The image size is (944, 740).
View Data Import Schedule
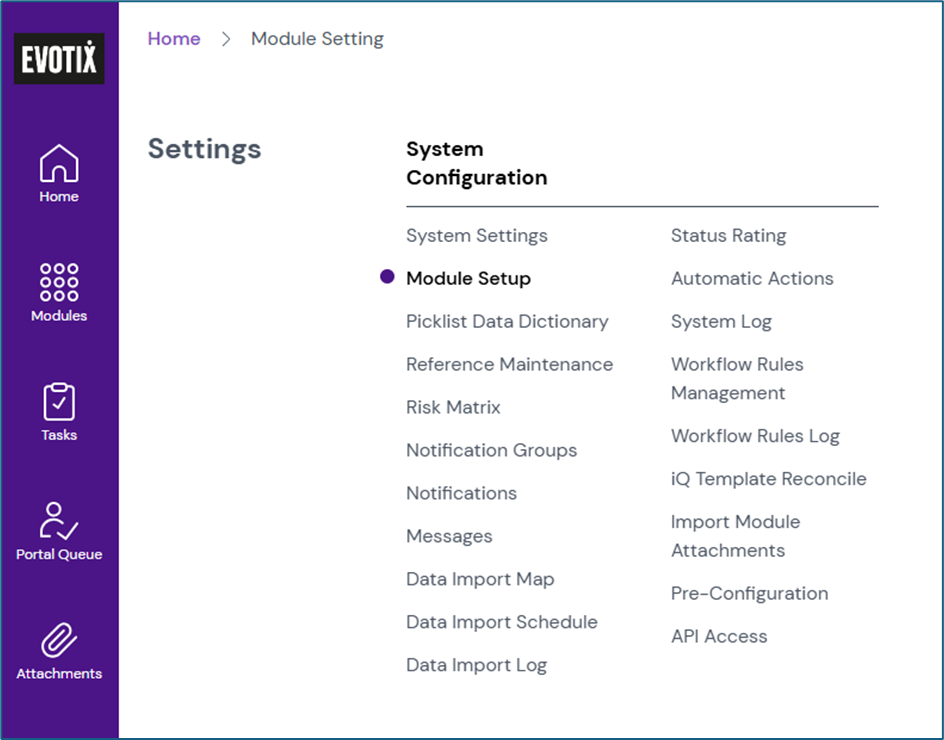coord(501,623)
